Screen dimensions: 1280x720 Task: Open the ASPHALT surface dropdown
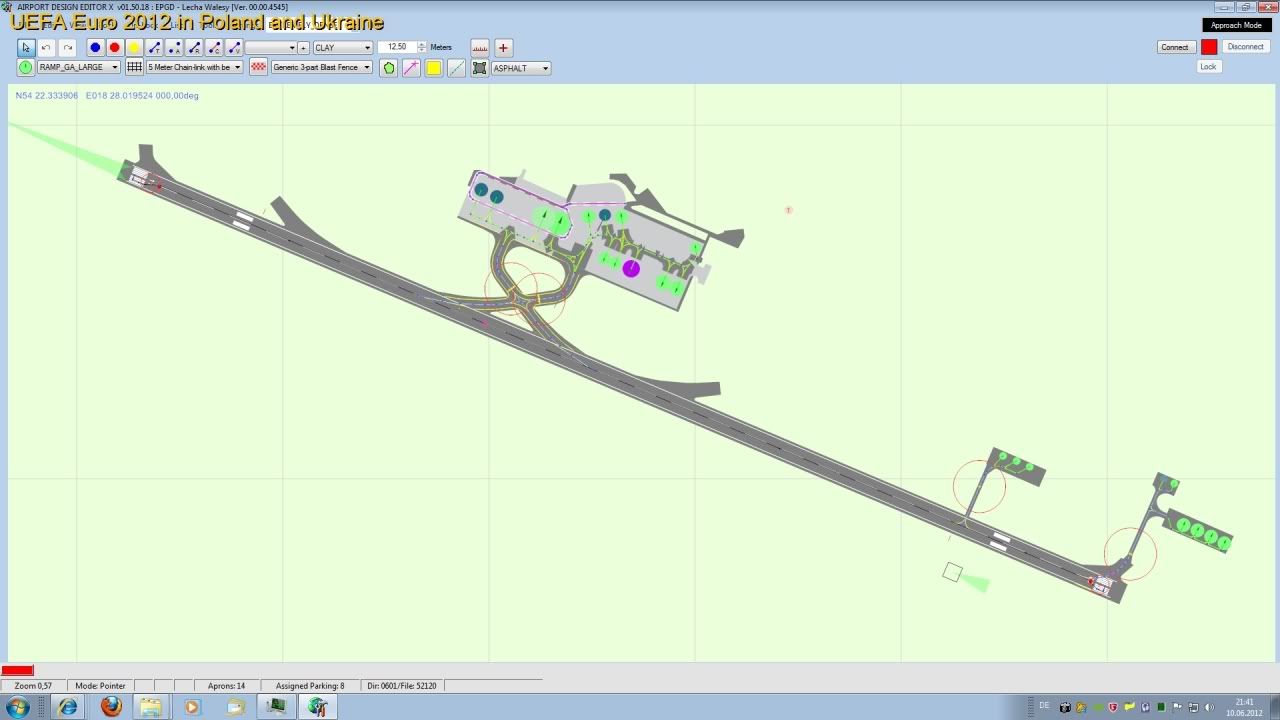(x=520, y=68)
